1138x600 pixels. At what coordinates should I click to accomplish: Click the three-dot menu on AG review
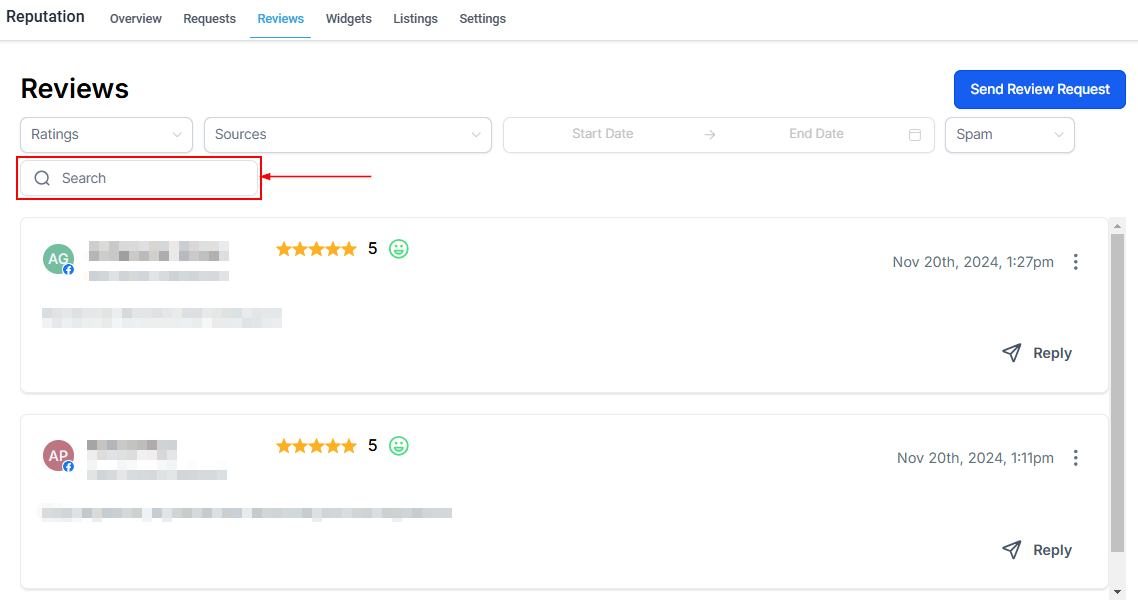click(1076, 262)
